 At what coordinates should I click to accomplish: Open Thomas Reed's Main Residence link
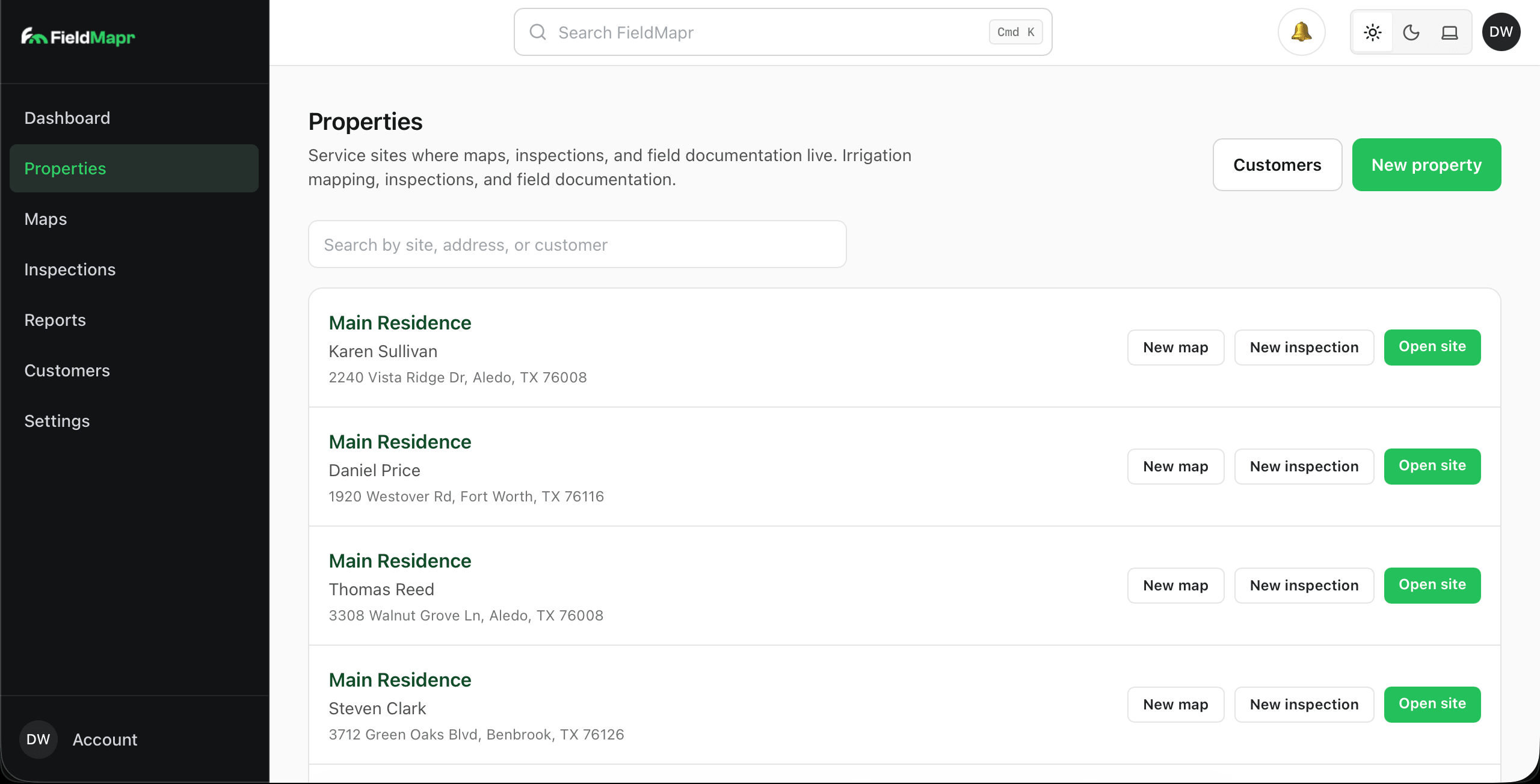(400, 561)
